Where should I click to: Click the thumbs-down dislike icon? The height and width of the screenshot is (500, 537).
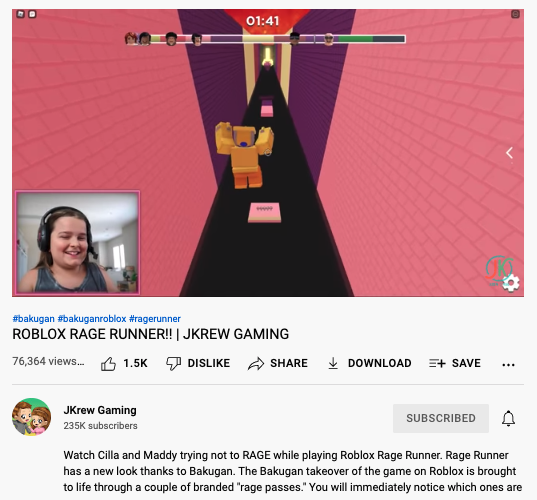pos(173,364)
